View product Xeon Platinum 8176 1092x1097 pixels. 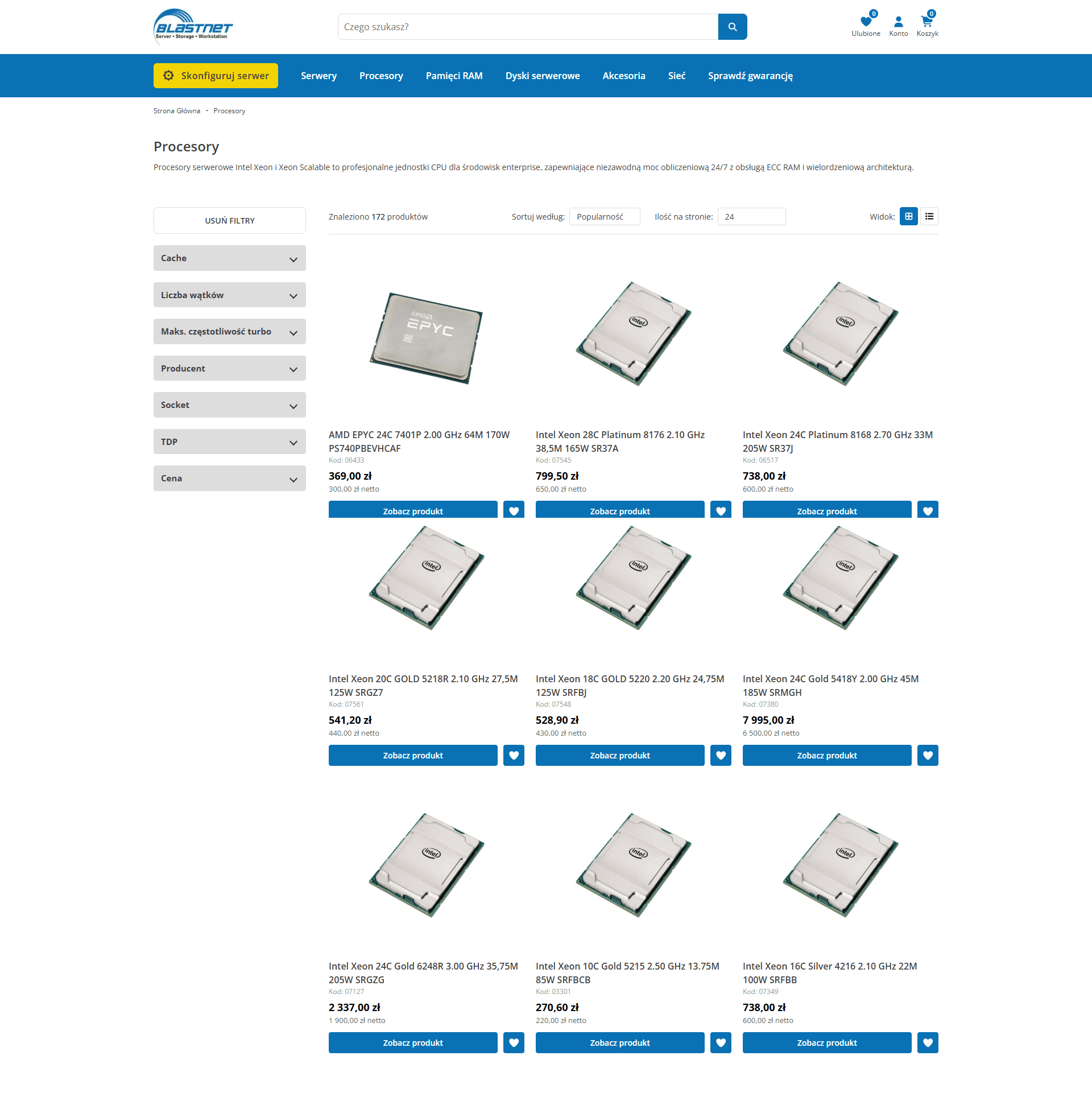click(x=620, y=510)
